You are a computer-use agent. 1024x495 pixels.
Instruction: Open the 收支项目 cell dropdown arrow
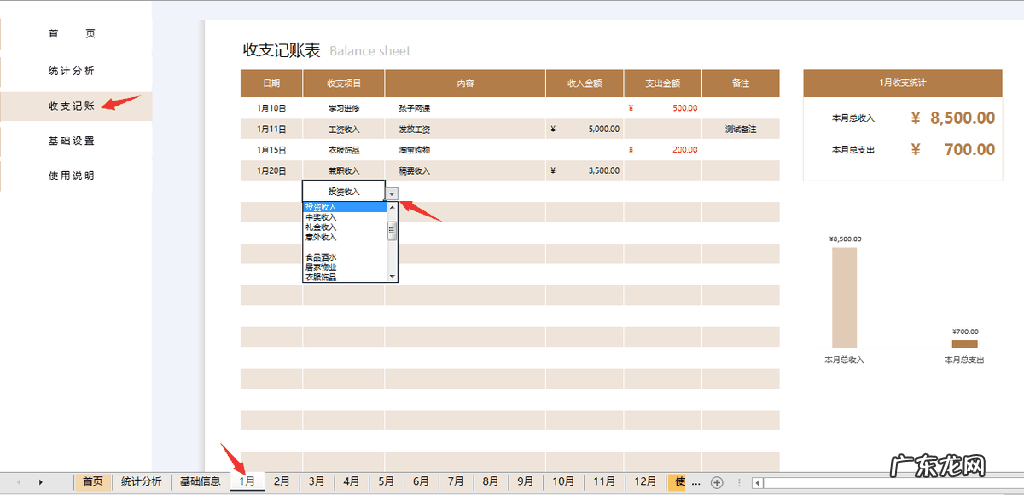coord(391,194)
